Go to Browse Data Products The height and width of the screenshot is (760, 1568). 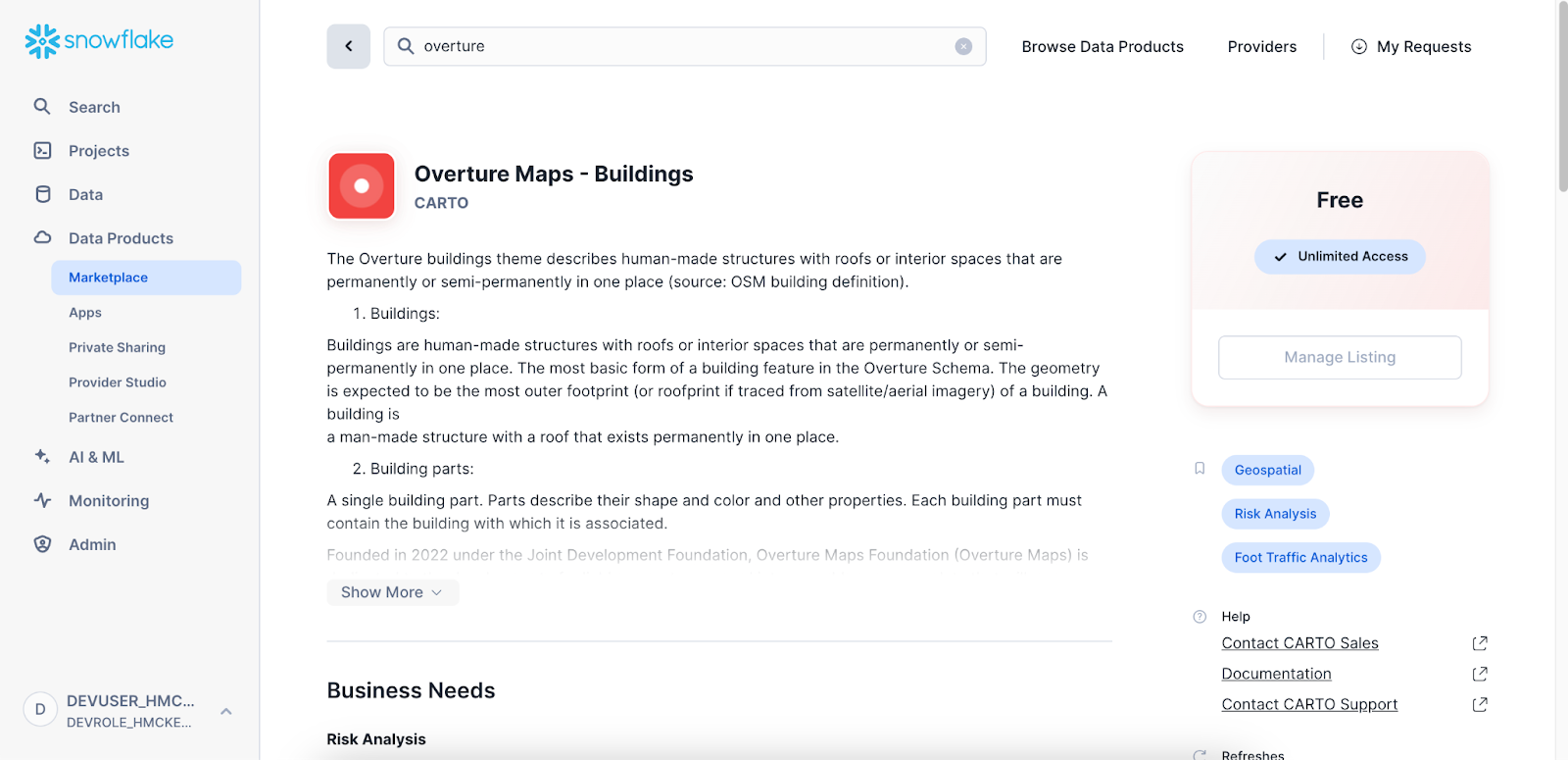point(1102,46)
